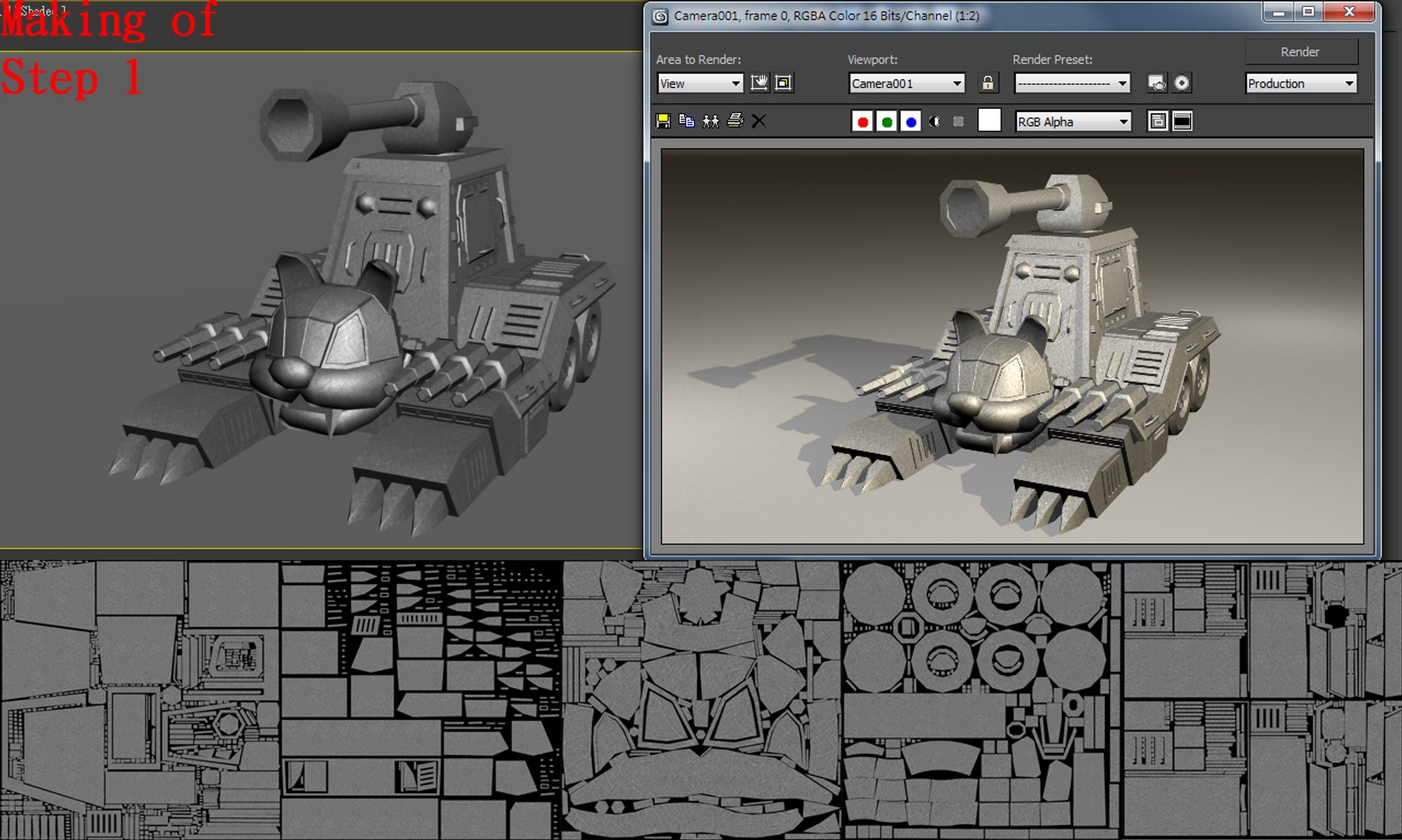This screenshot has height=840, width=1402.
Task: Toggle the viewport lock icon
Action: tap(988, 83)
